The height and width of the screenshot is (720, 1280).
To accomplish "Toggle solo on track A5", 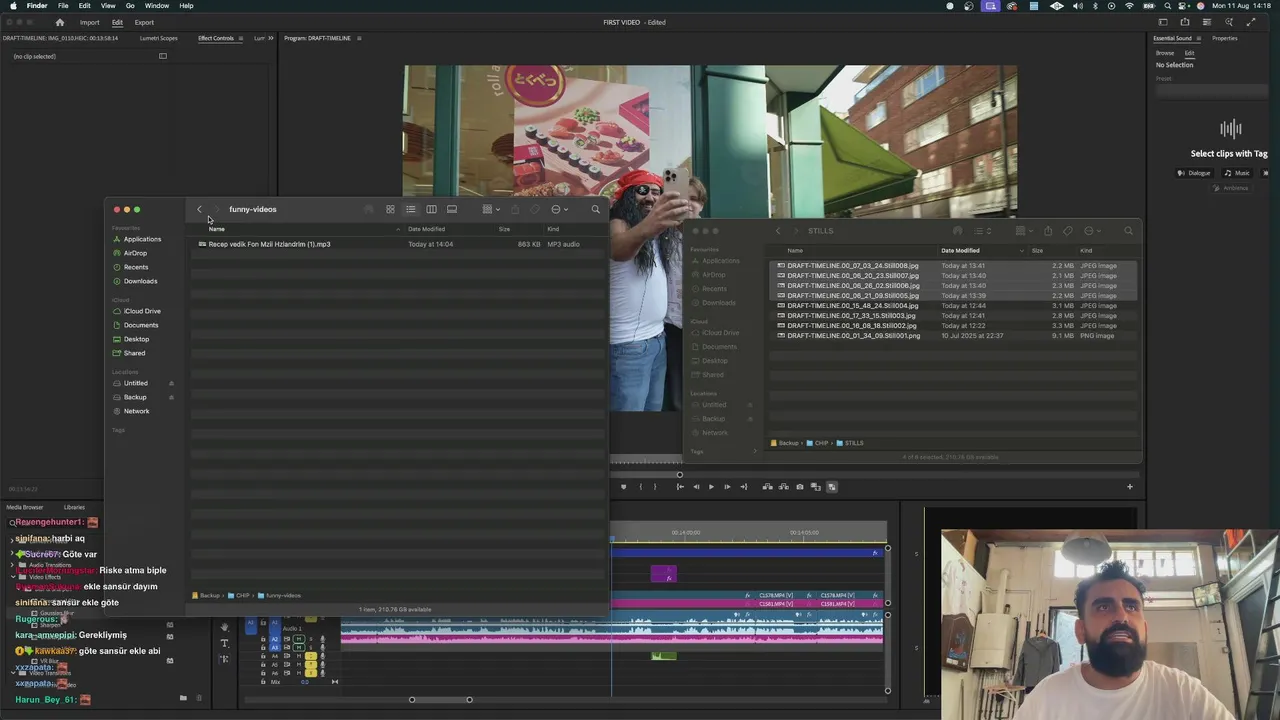I will pos(311,664).
